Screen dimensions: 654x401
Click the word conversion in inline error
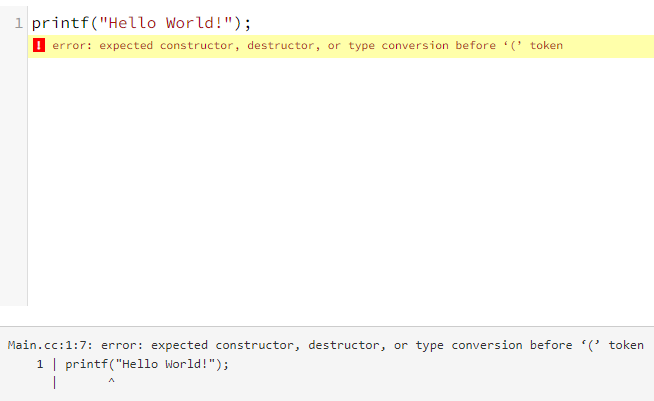pyautogui.click(x=415, y=45)
